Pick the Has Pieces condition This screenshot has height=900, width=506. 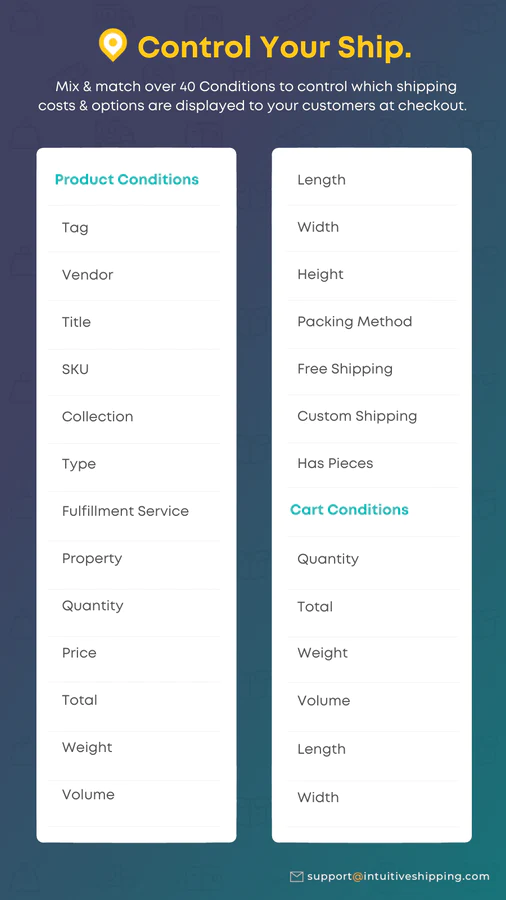coord(372,463)
